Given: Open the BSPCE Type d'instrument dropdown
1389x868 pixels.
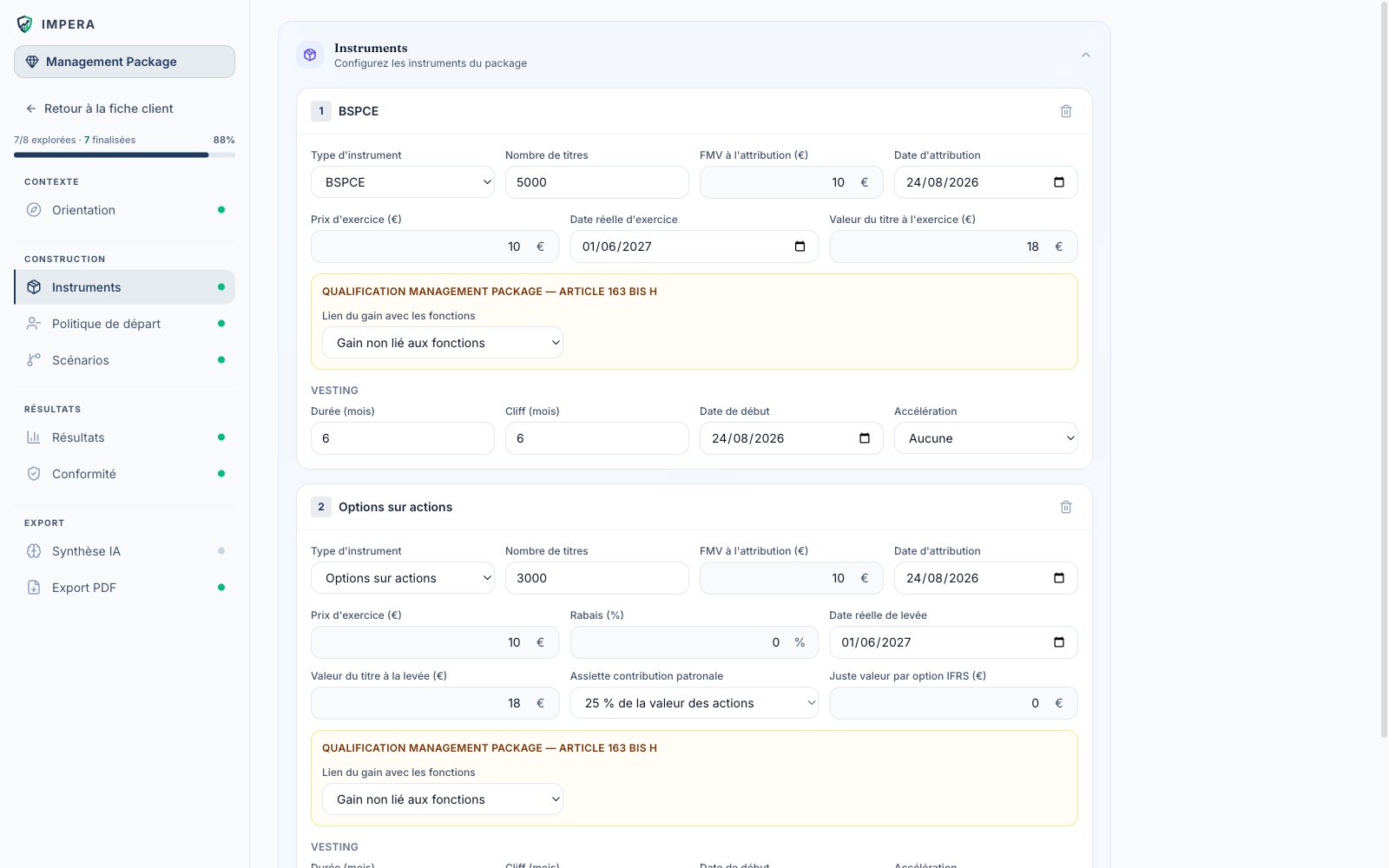Looking at the screenshot, I should click(x=403, y=182).
